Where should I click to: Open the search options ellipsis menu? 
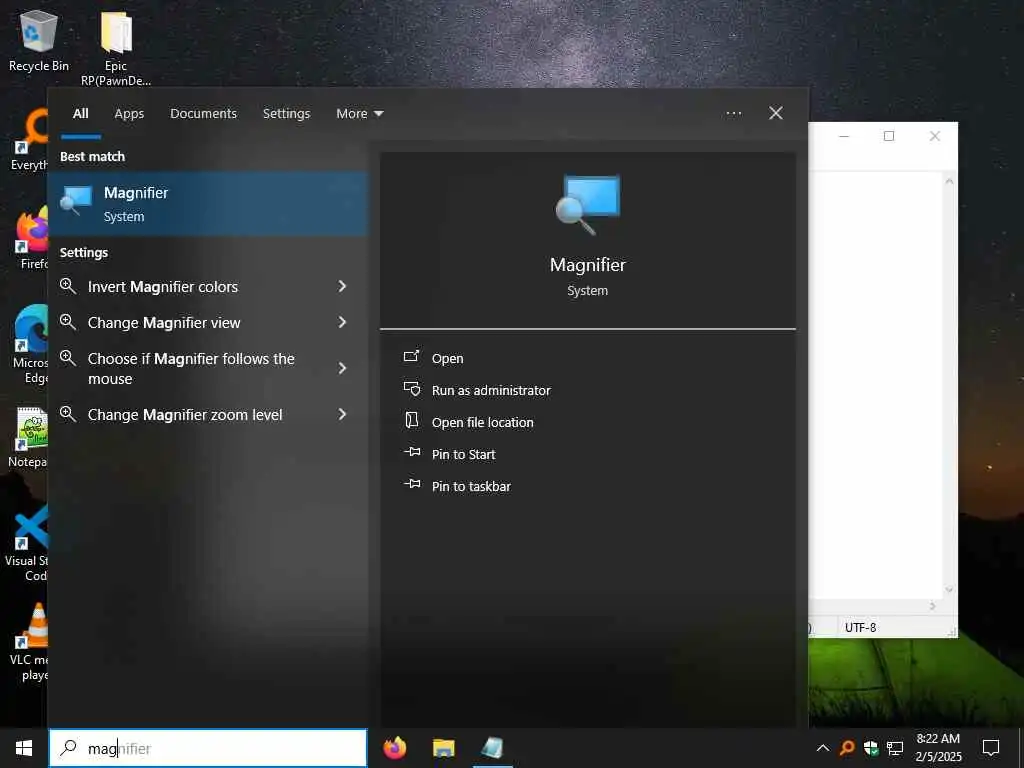click(733, 113)
